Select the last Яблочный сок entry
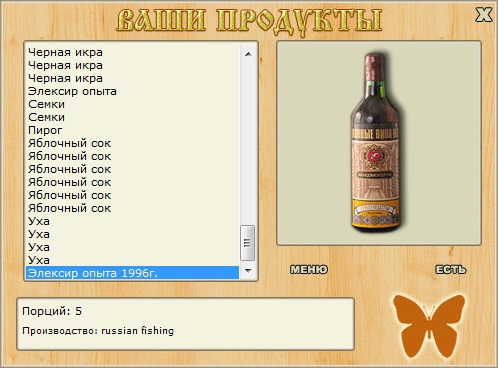 [x=132, y=208]
